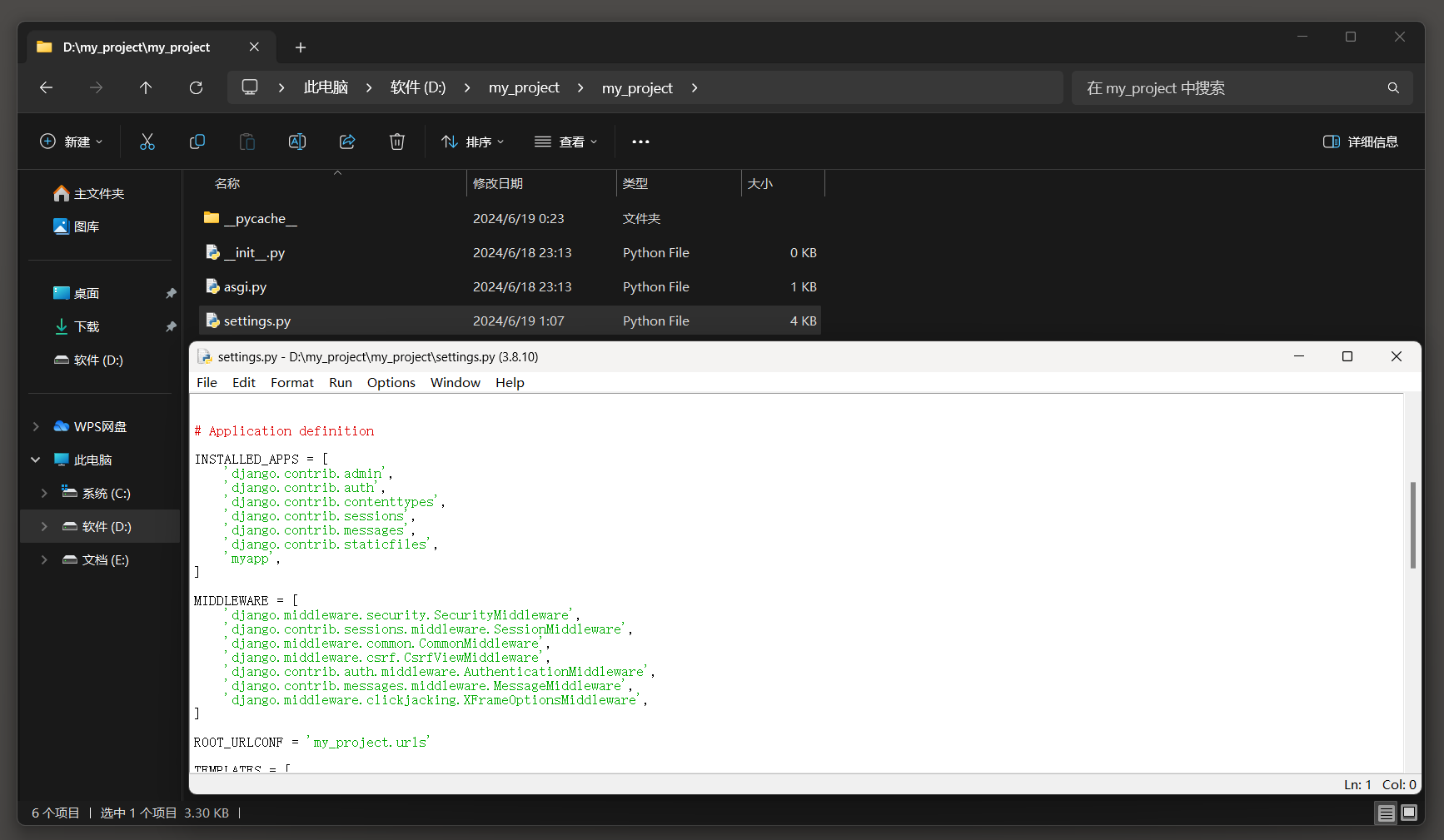Go forward with the forward arrow
The image size is (1444, 840).
point(97,87)
